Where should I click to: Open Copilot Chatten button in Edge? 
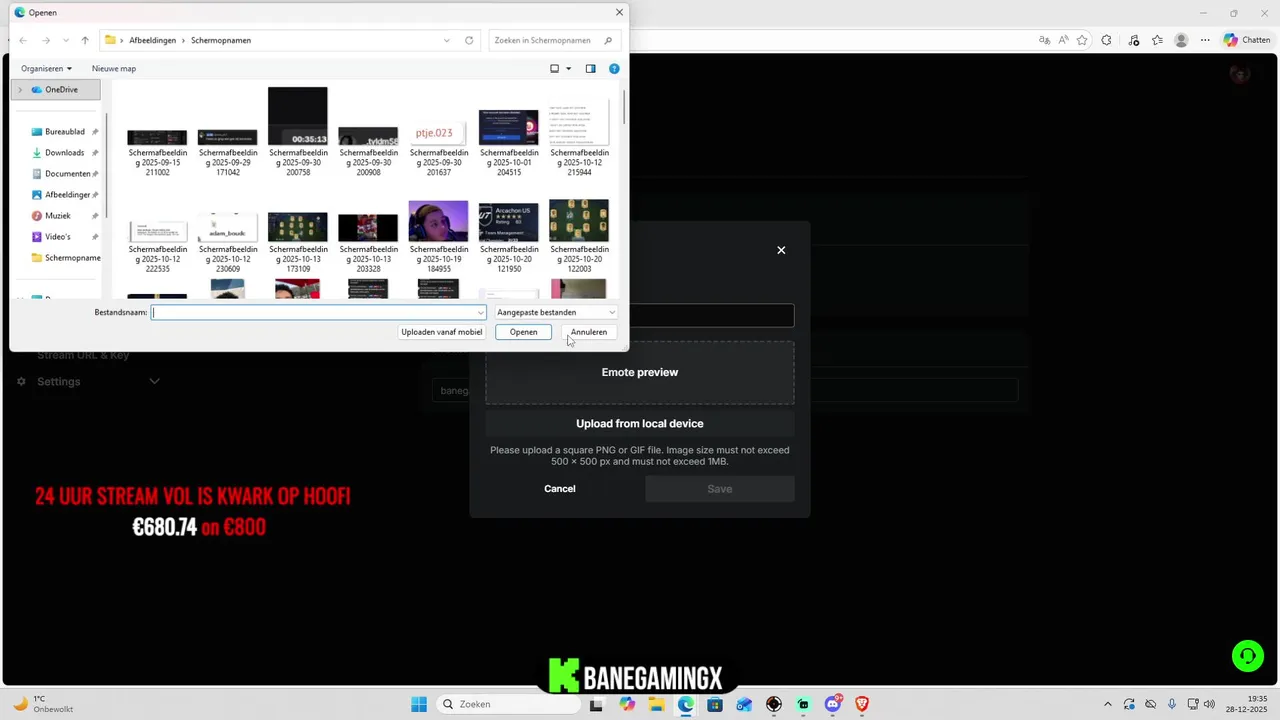pos(1246,40)
